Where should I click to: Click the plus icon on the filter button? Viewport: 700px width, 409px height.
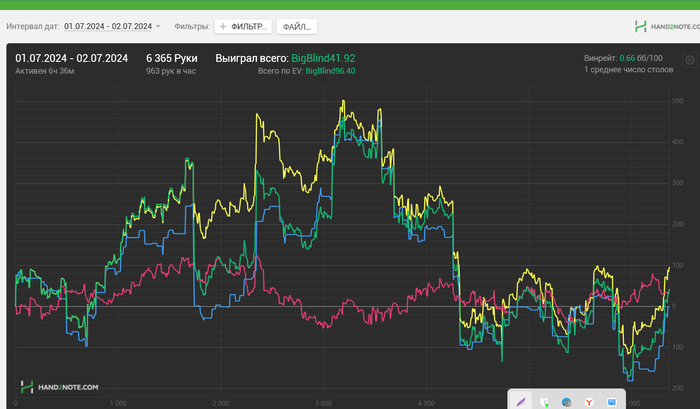pos(223,27)
